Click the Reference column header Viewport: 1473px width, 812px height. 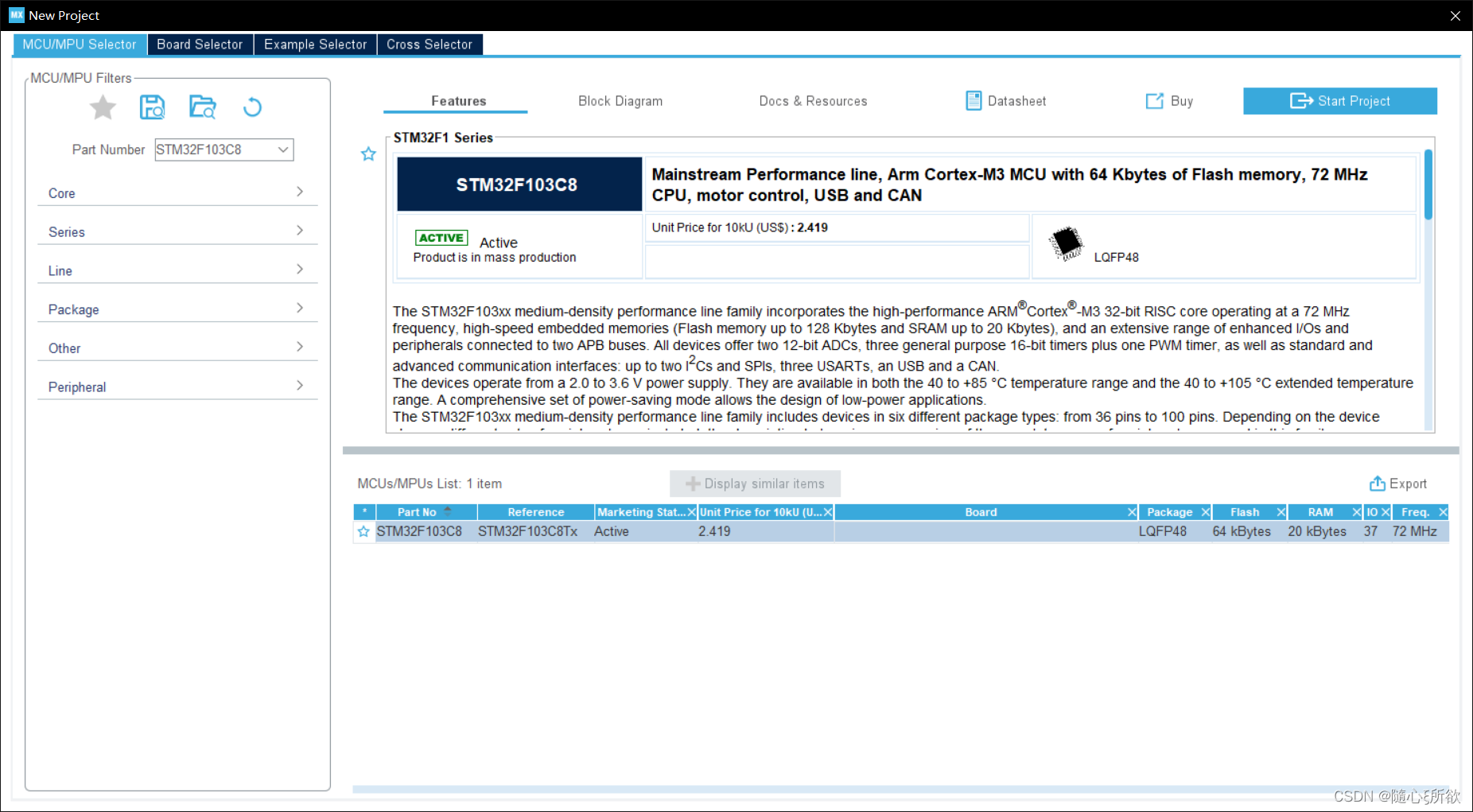[536, 512]
